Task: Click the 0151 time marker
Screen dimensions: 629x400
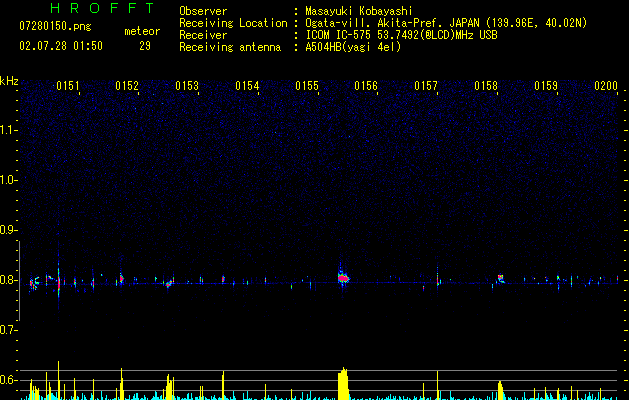Action: 67,86
